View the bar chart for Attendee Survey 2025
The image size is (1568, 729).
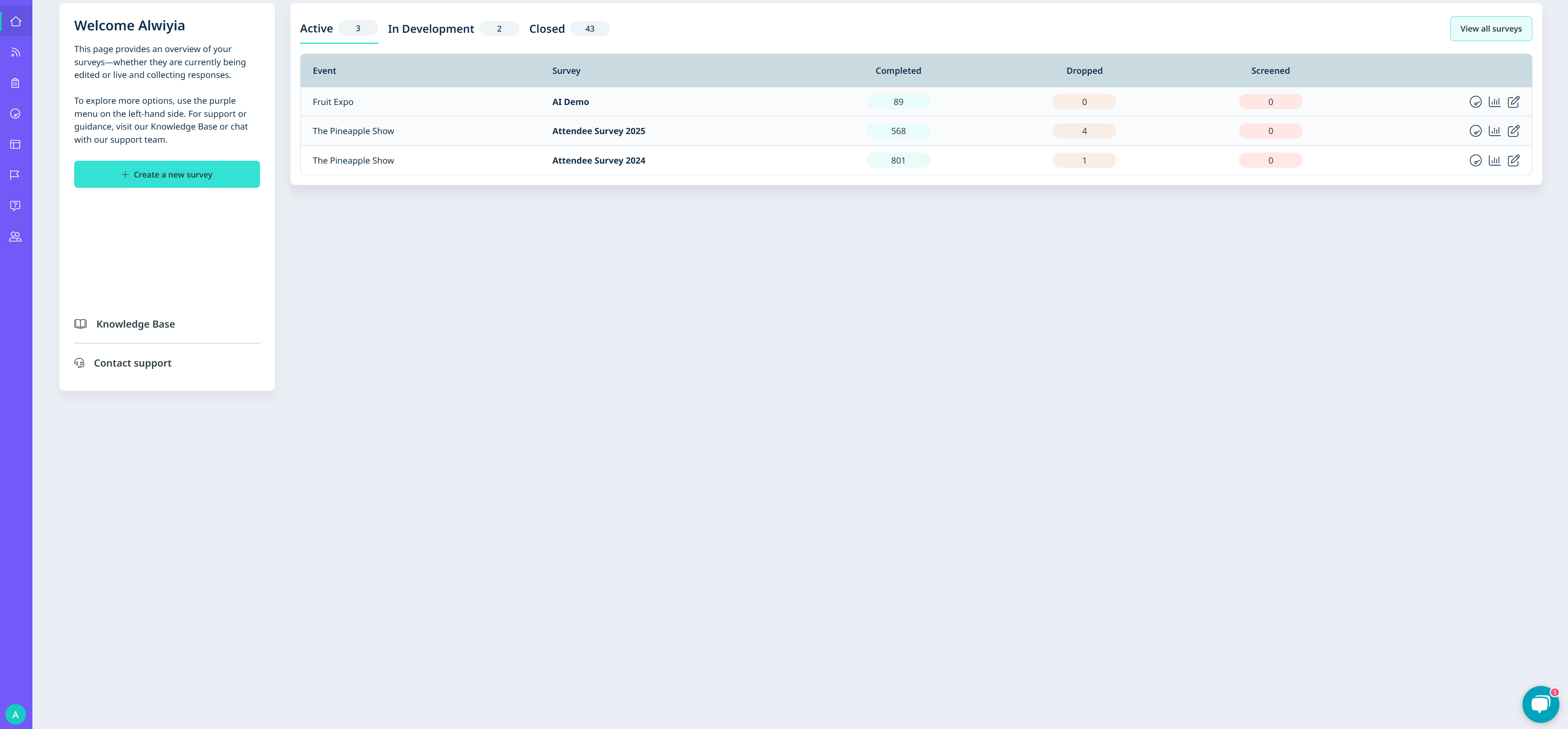1494,131
